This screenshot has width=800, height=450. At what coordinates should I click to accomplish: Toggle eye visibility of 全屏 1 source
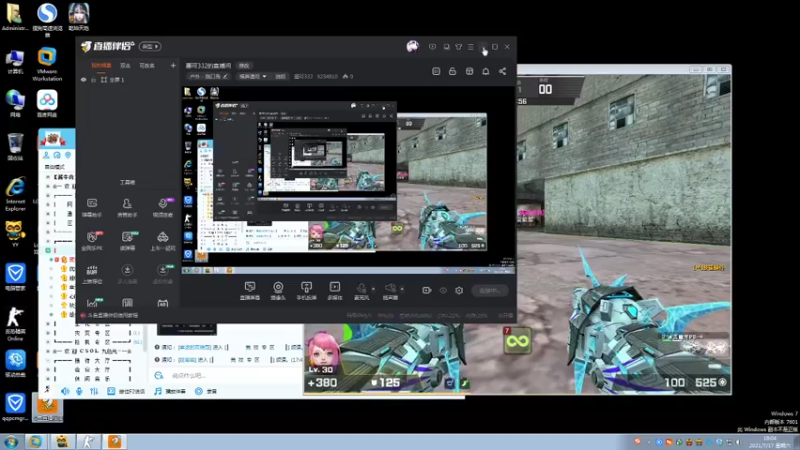(84, 80)
